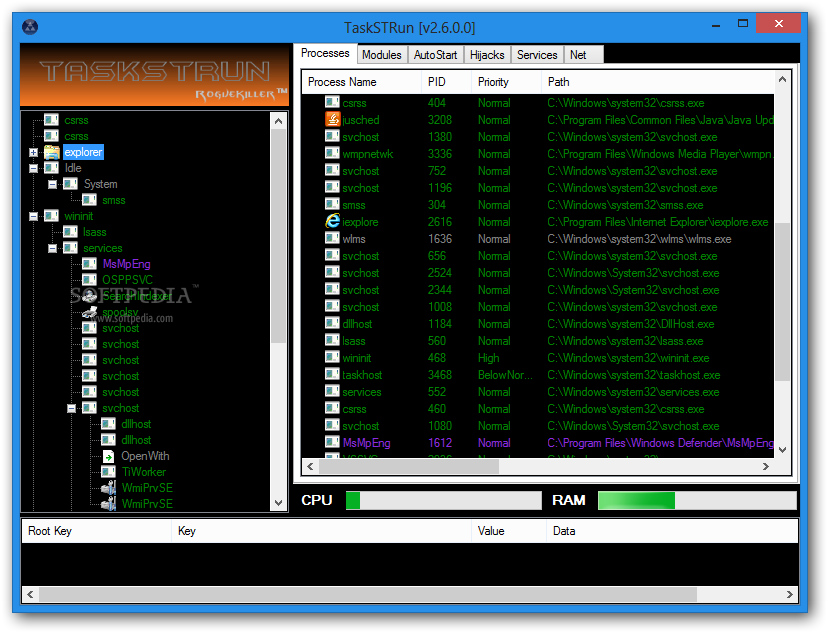Collapse the System tree node
The width and height of the screenshot is (828, 633).
[x=52, y=184]
